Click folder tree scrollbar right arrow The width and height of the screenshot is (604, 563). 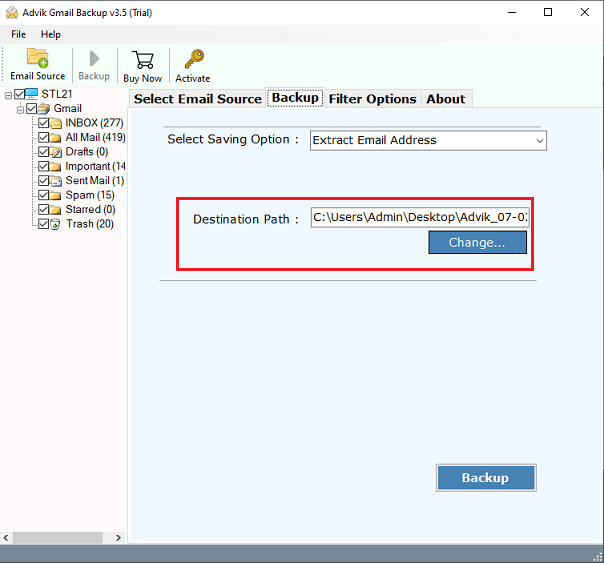click(x=118, y=538)
